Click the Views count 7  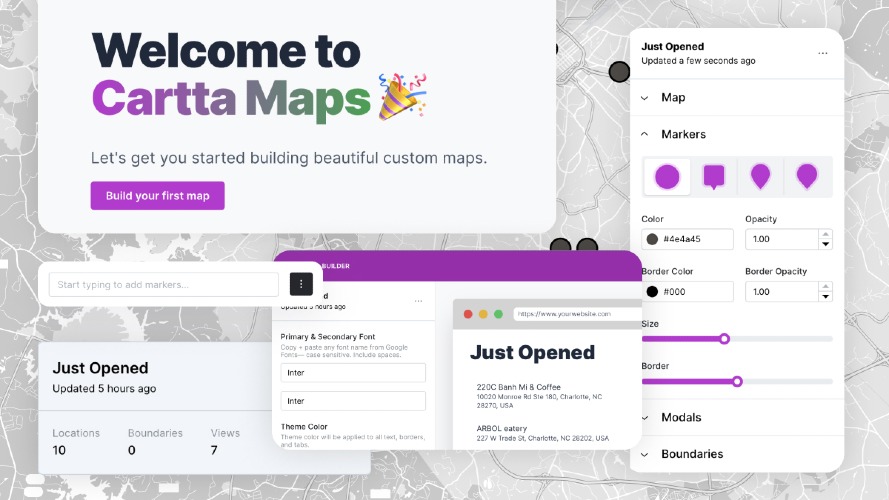point(214,450)
